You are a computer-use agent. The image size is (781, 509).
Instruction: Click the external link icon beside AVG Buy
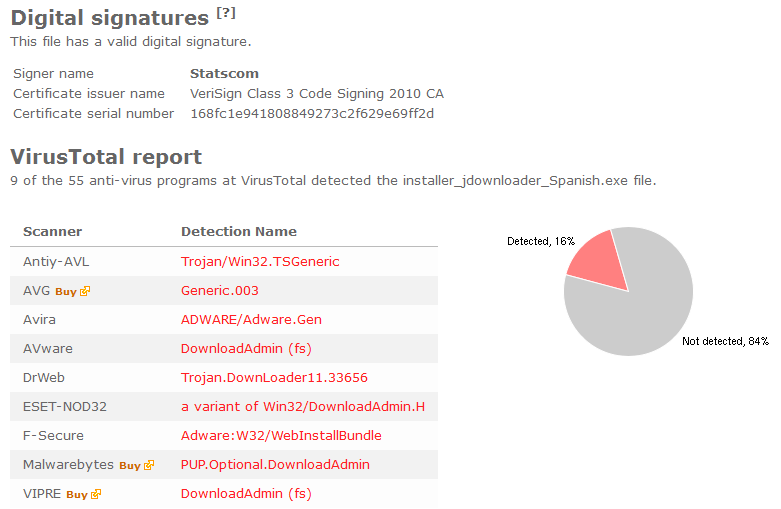pos(85,291)
